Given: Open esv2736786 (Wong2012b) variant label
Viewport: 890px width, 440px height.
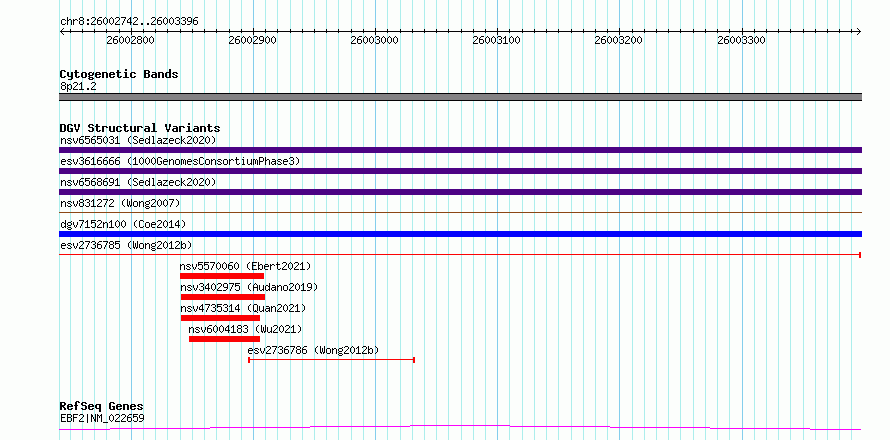Looking at the screenshot, I should coord(313,350).
